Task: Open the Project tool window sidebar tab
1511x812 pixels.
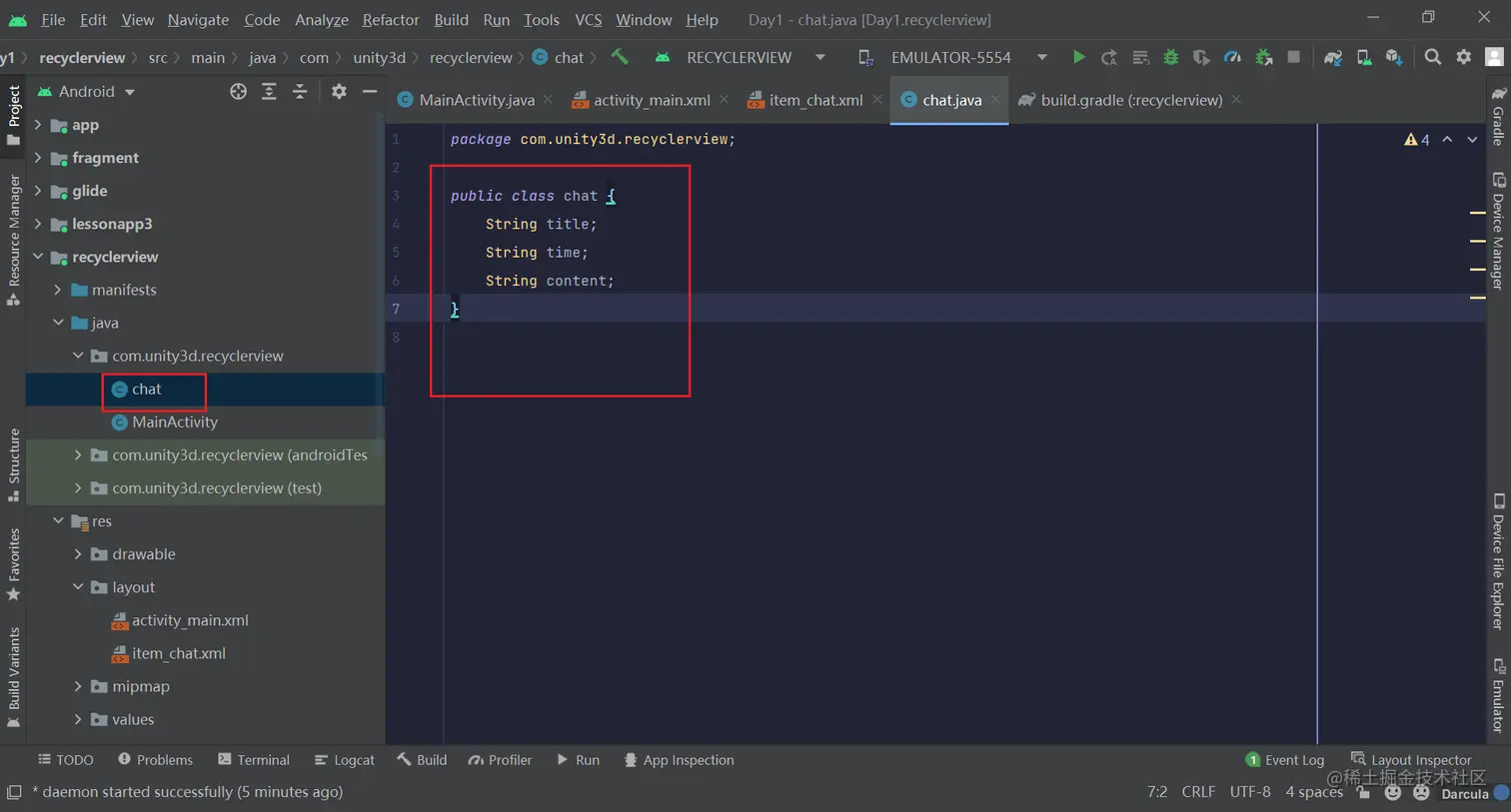Action: [13, 115]
